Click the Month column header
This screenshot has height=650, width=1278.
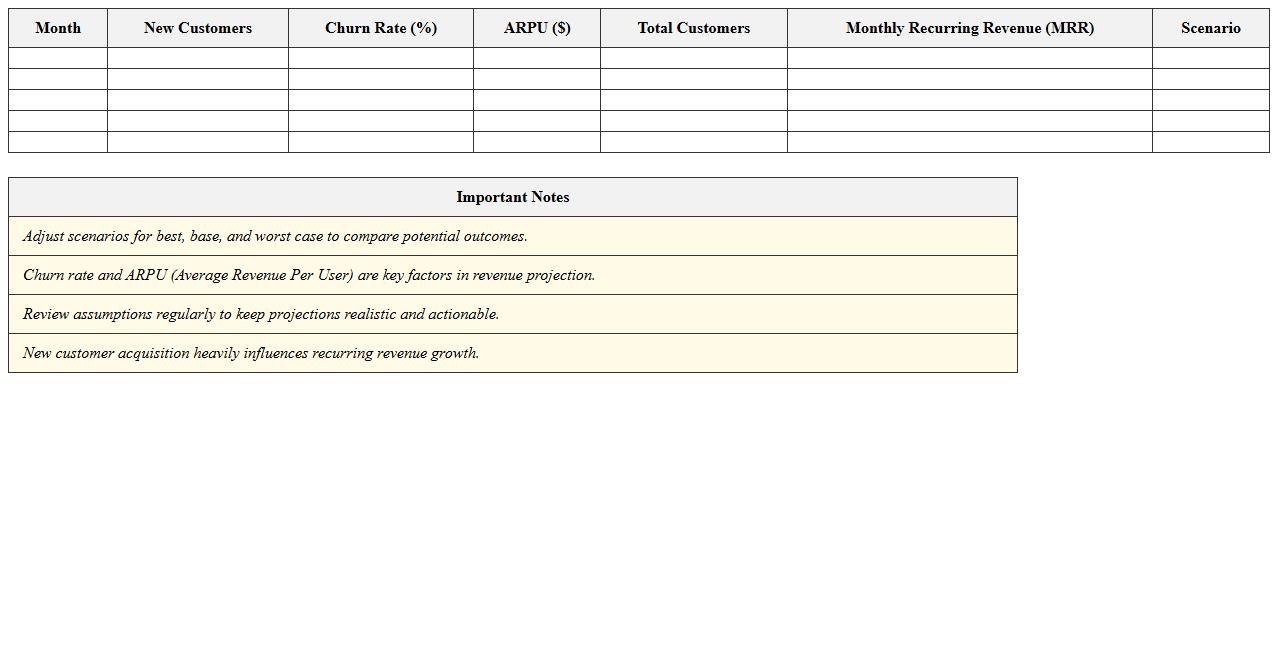[x=58, y=28]
